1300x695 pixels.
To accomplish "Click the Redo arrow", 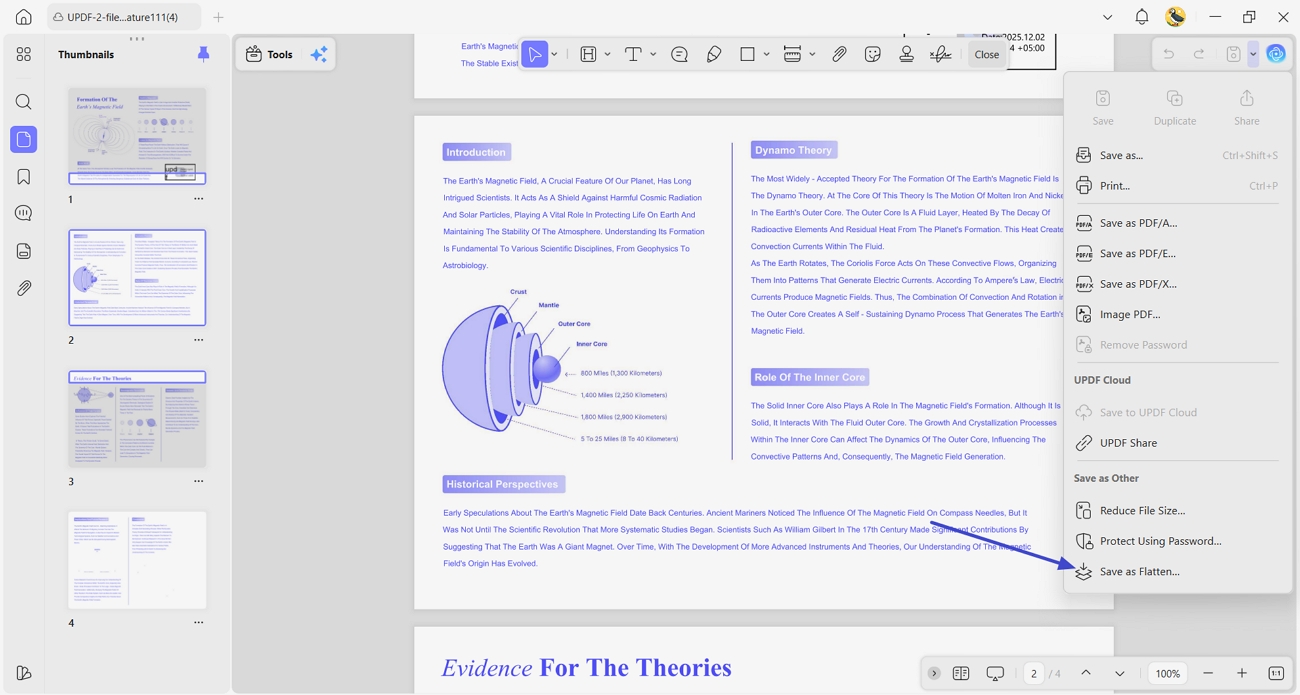I will [1199, 54].
